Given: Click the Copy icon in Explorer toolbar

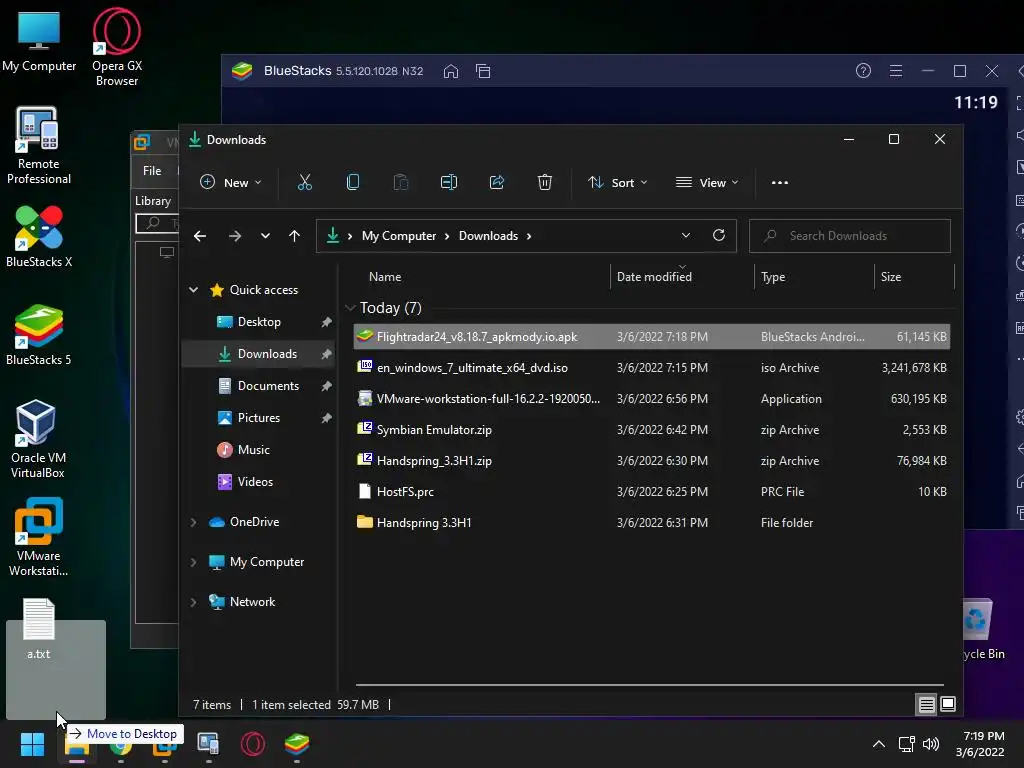Looking at the screenshot, I should (353, 182).
